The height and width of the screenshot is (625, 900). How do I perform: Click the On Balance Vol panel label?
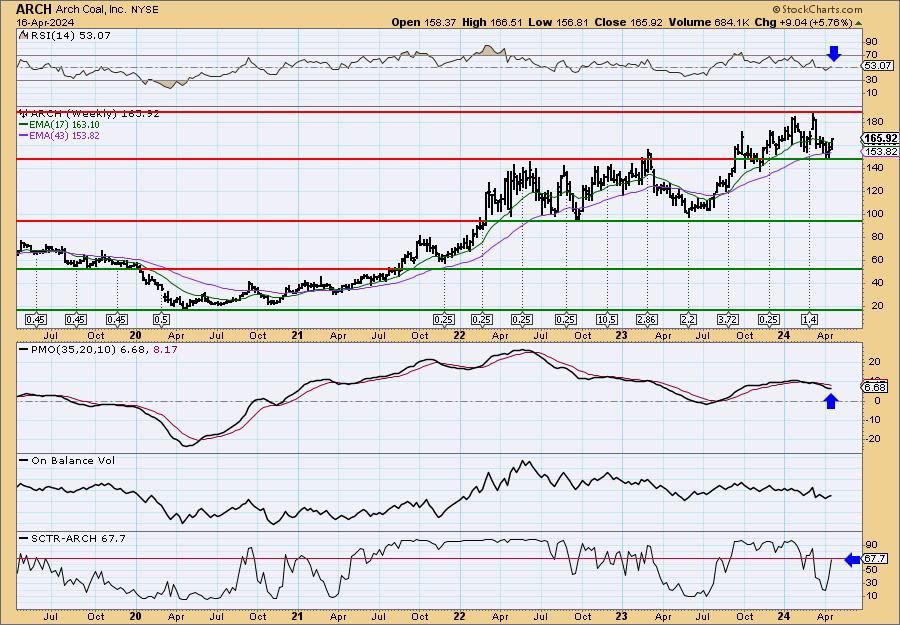pyautogui.click(x=73, y=461)
